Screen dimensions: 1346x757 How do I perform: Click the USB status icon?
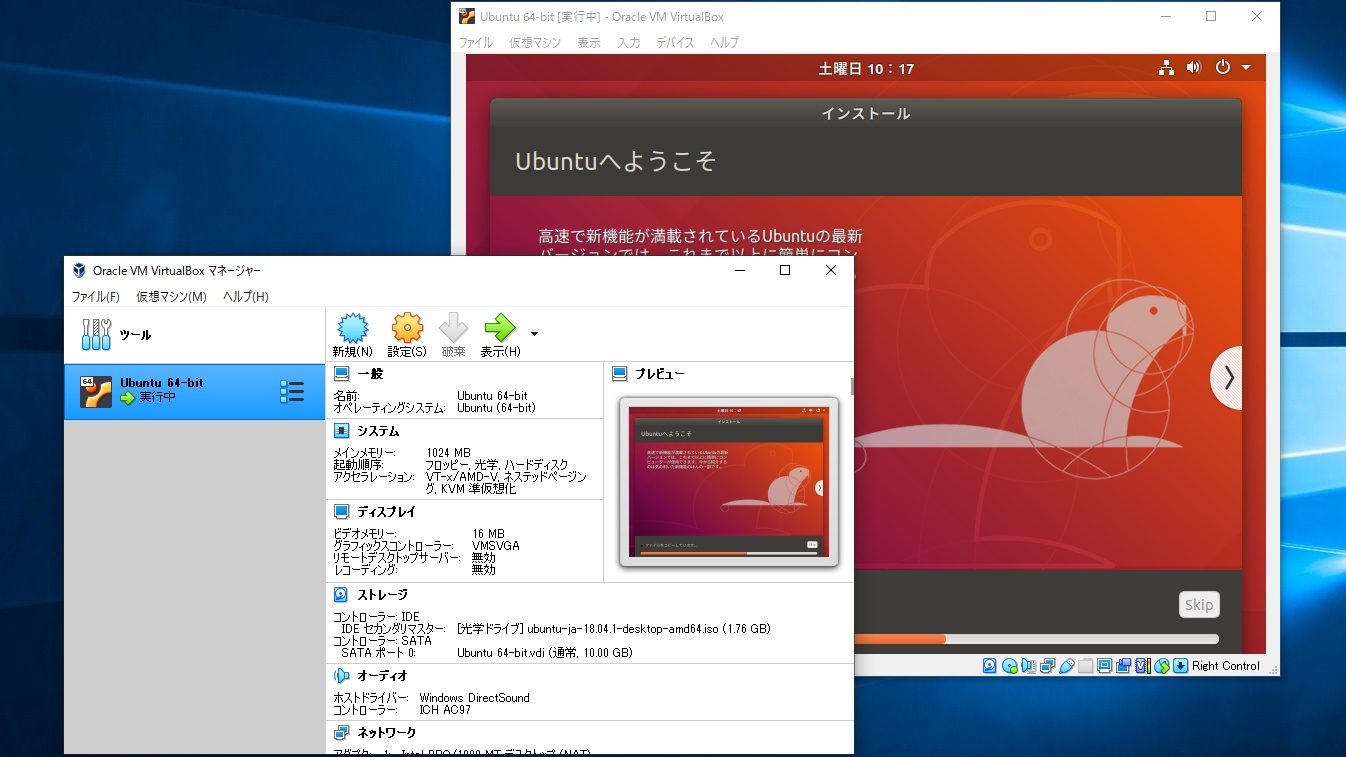point(1067,665)
